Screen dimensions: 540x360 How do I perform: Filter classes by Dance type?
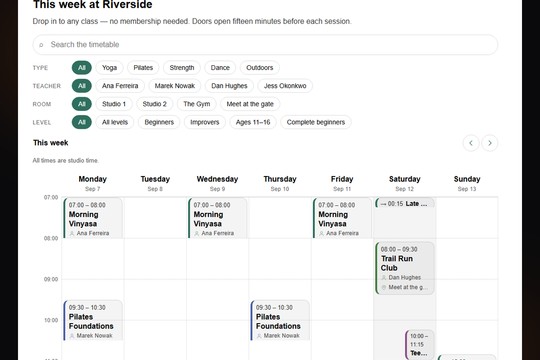(x=220, y=68)
